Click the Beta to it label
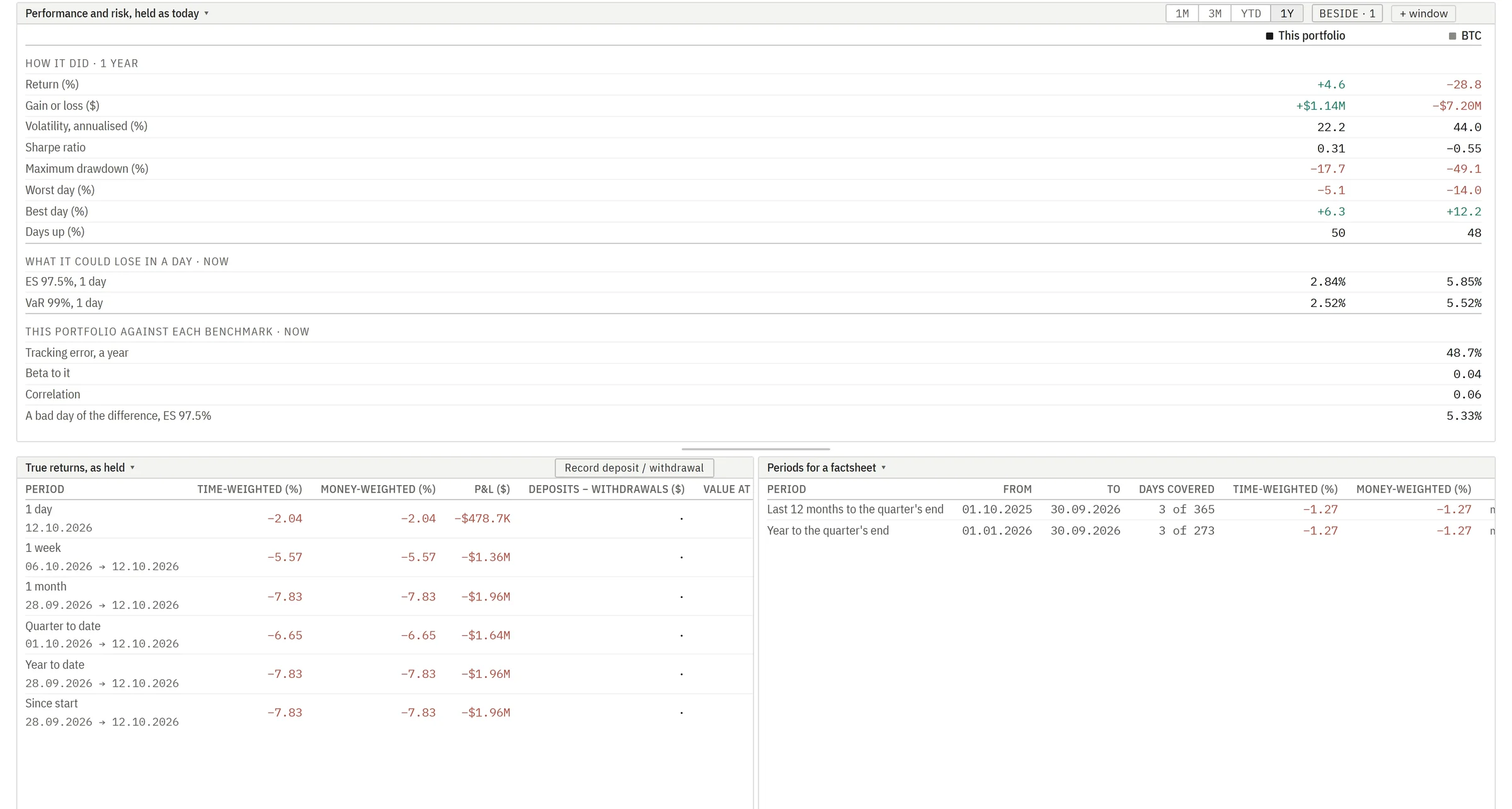Viewport: 1512px width, 809px height. 47,373
